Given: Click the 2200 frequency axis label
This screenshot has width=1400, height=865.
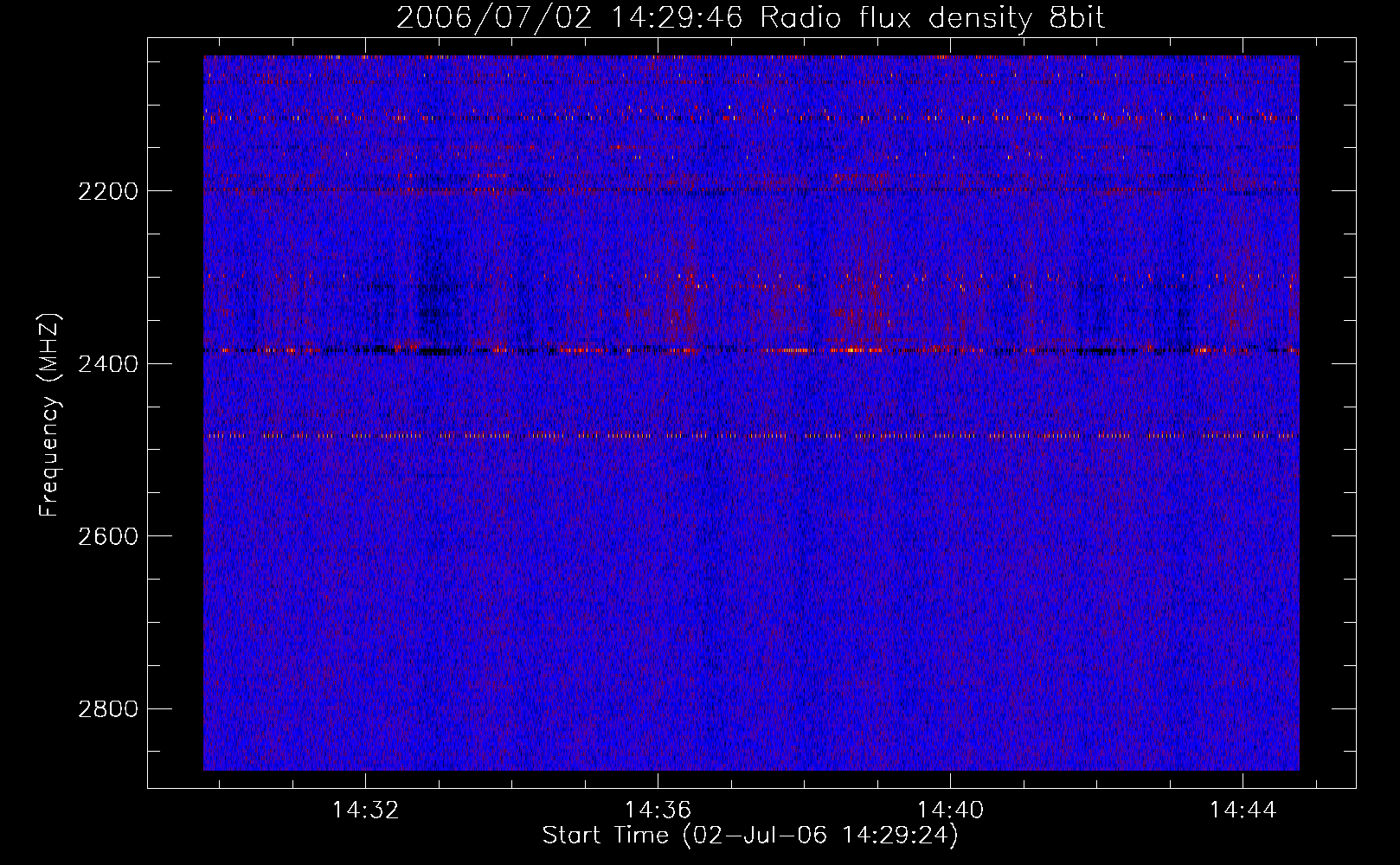Looking at the screenshot, I should tap(108, 191).
